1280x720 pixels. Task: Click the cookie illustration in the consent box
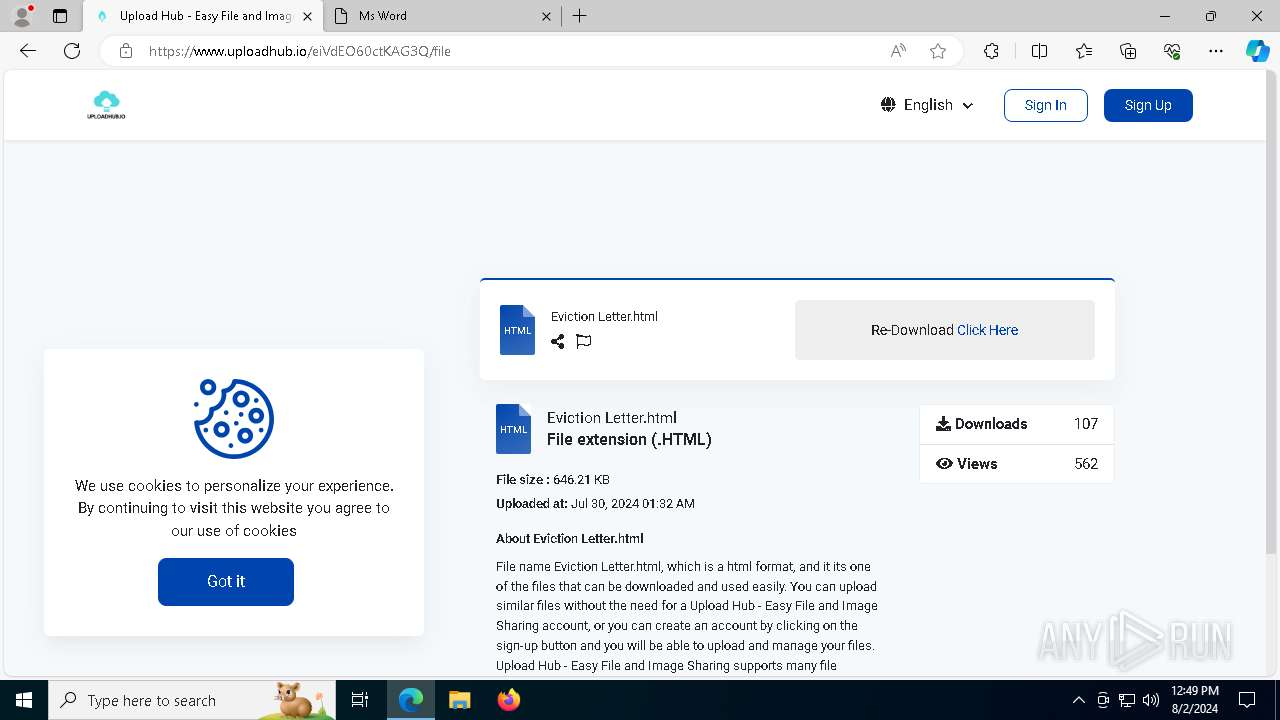[234, 418]
